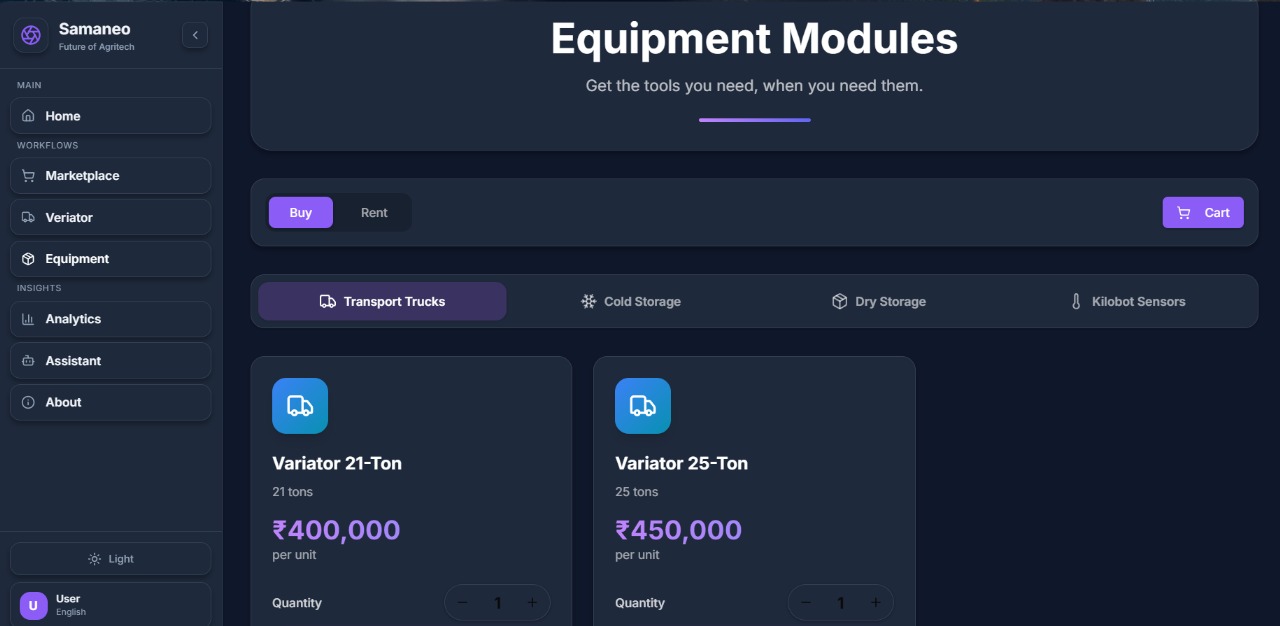Open the About page
Screen dimensions: 1280x626
[111, 402]
